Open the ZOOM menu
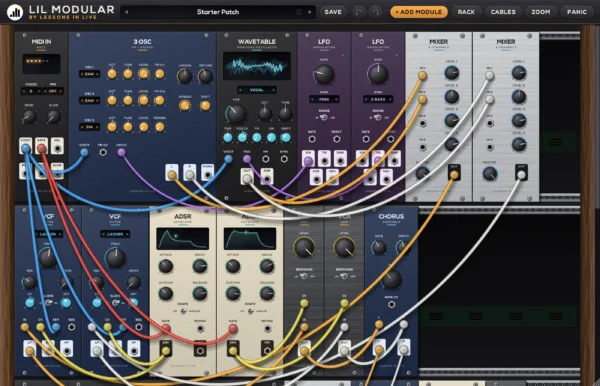 [x=540, y=12]
